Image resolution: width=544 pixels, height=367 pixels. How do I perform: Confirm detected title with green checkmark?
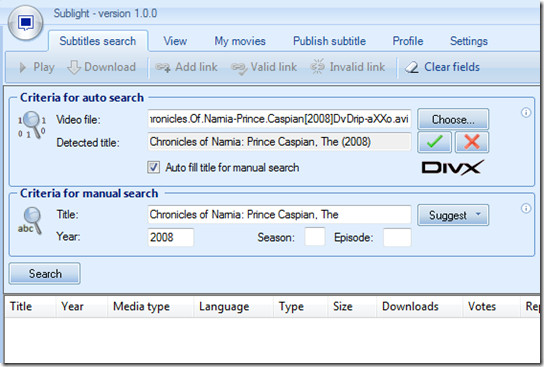coord(434,142)
